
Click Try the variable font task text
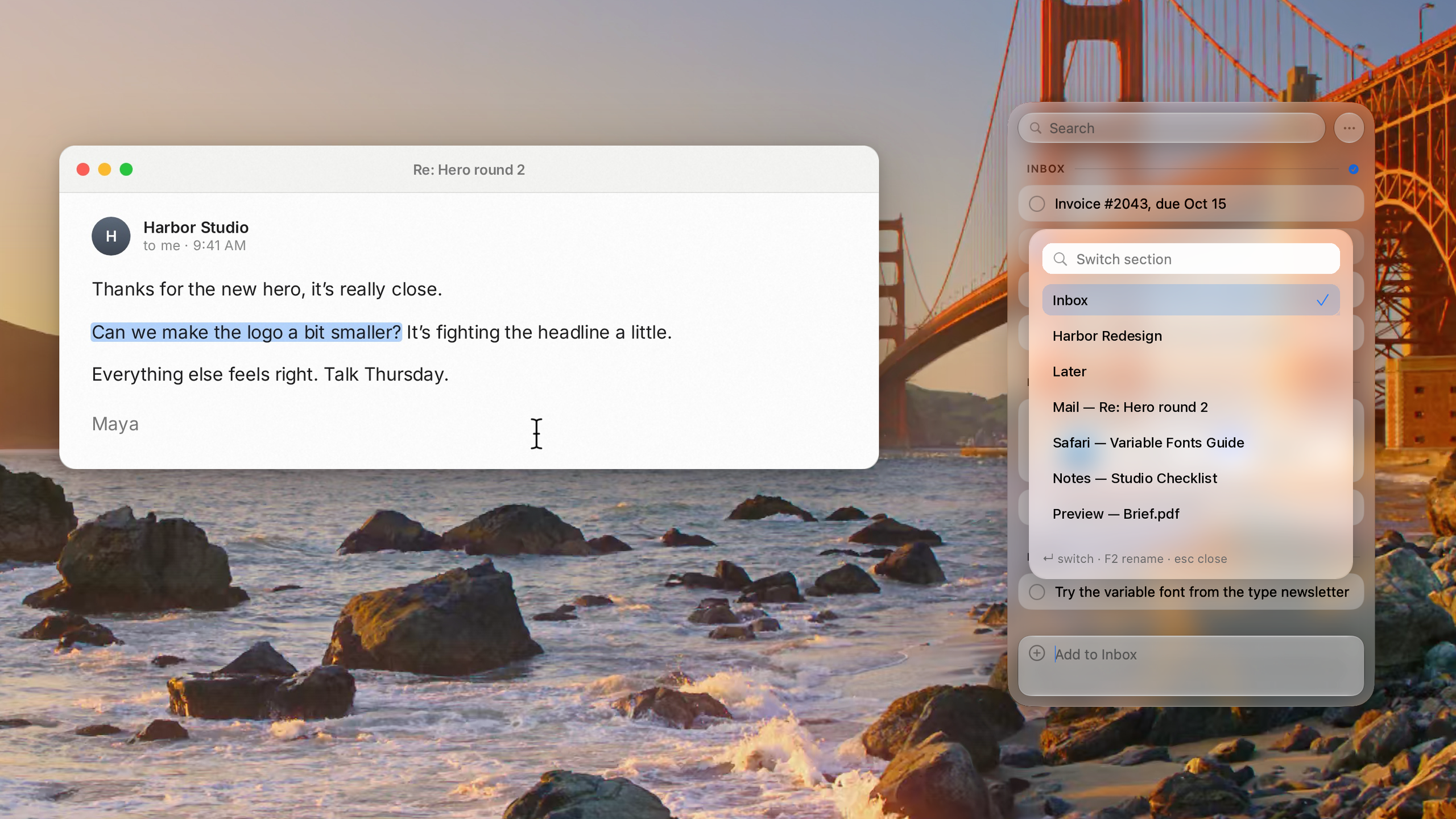click(x=1202, y=592)
